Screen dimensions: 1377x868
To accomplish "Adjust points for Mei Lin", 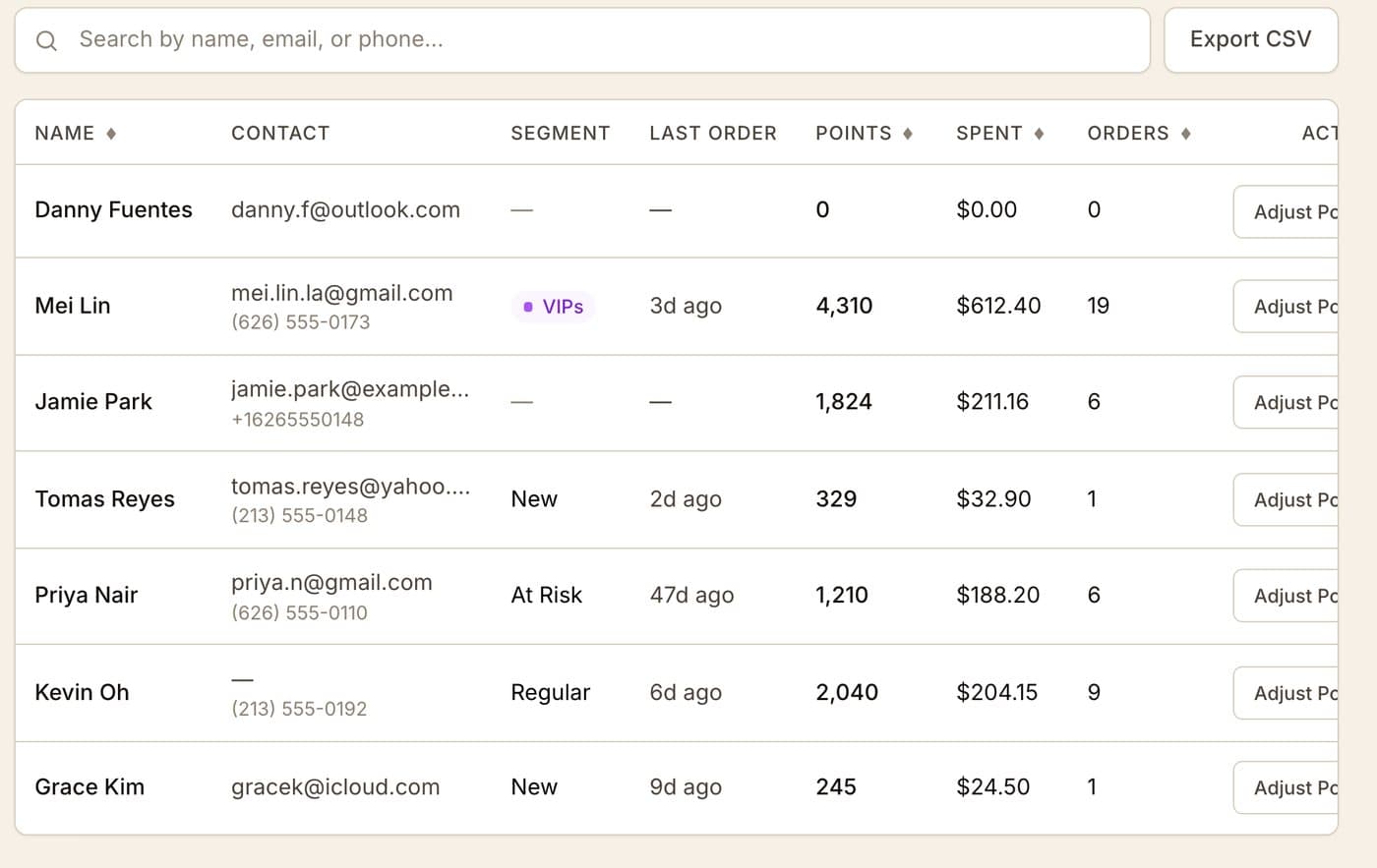I will [x=1286, y=307].
